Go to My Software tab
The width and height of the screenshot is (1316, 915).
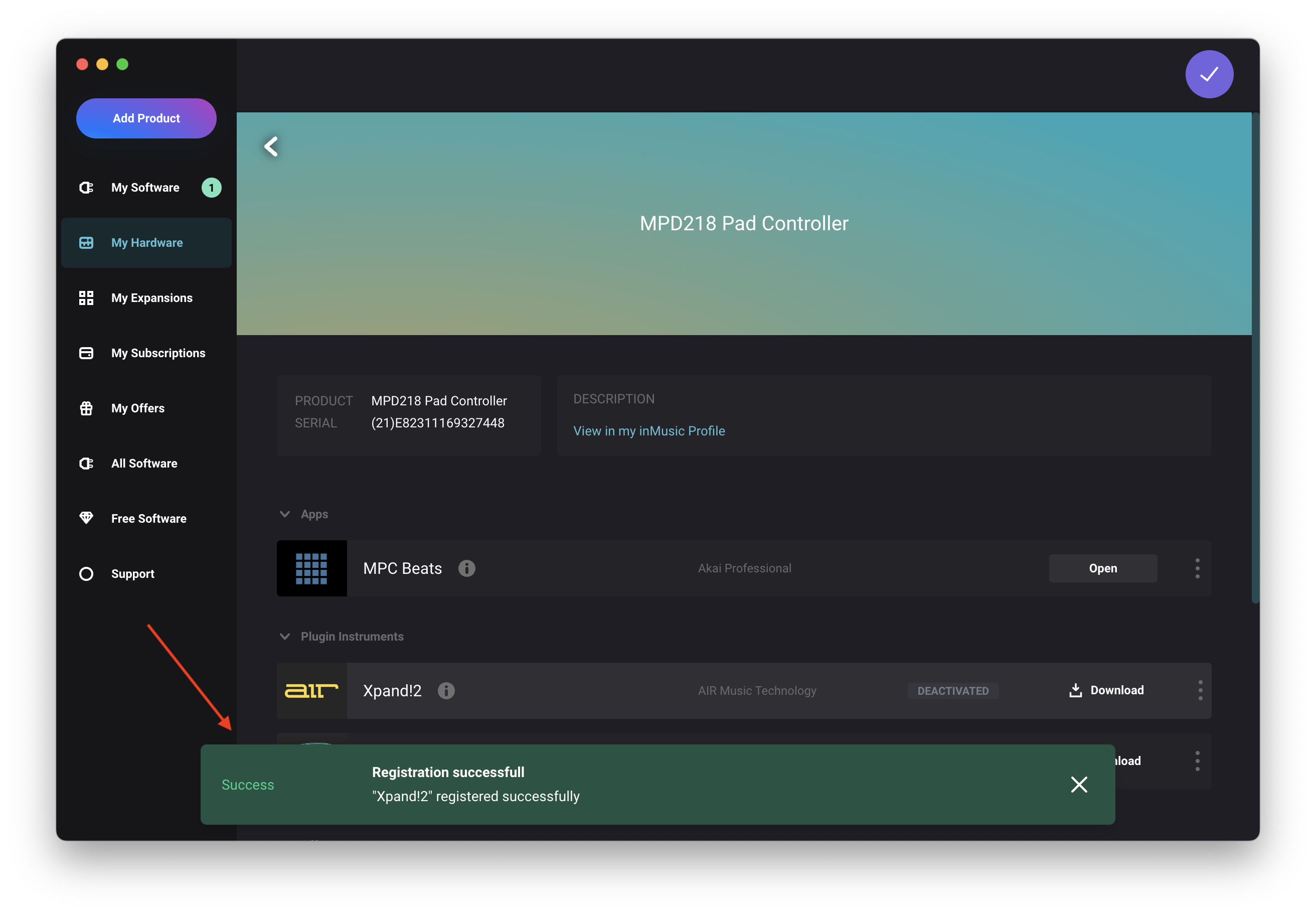[x=145, y=188]
